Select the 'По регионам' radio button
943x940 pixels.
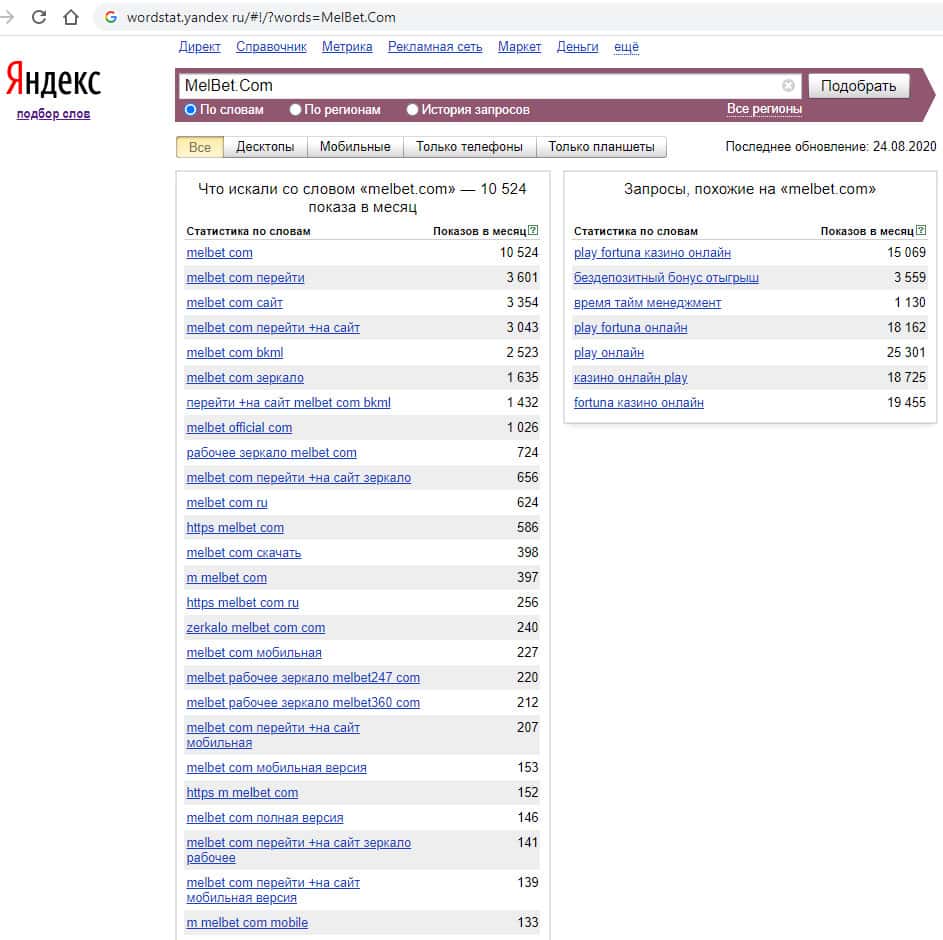pyautogui.click(x=295, y=110)
